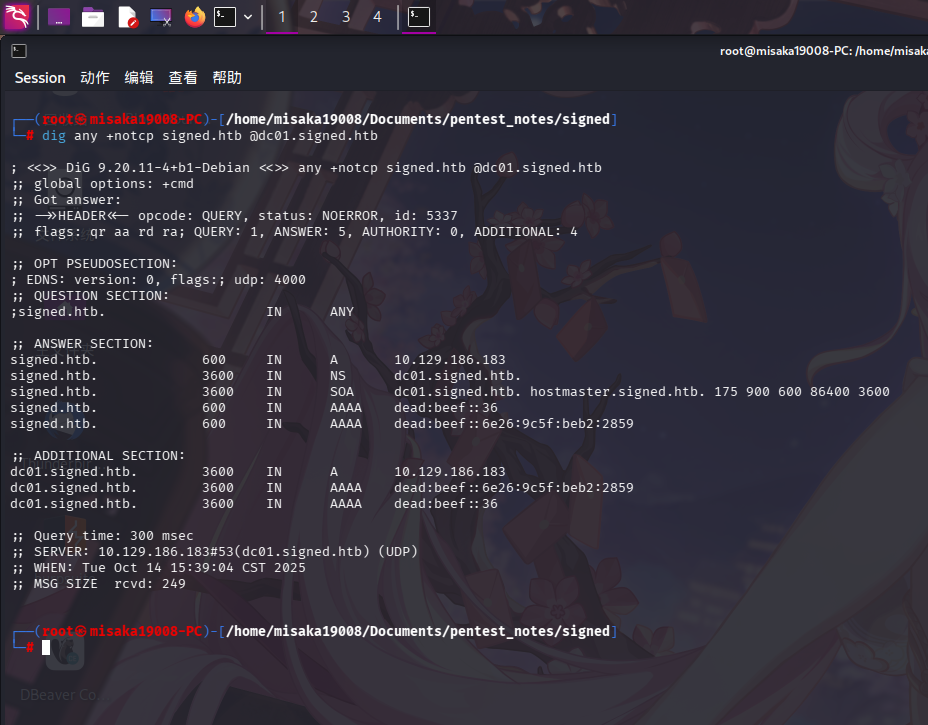Switch to workspace 2
The image size is (928, 725).
[314, 17]
